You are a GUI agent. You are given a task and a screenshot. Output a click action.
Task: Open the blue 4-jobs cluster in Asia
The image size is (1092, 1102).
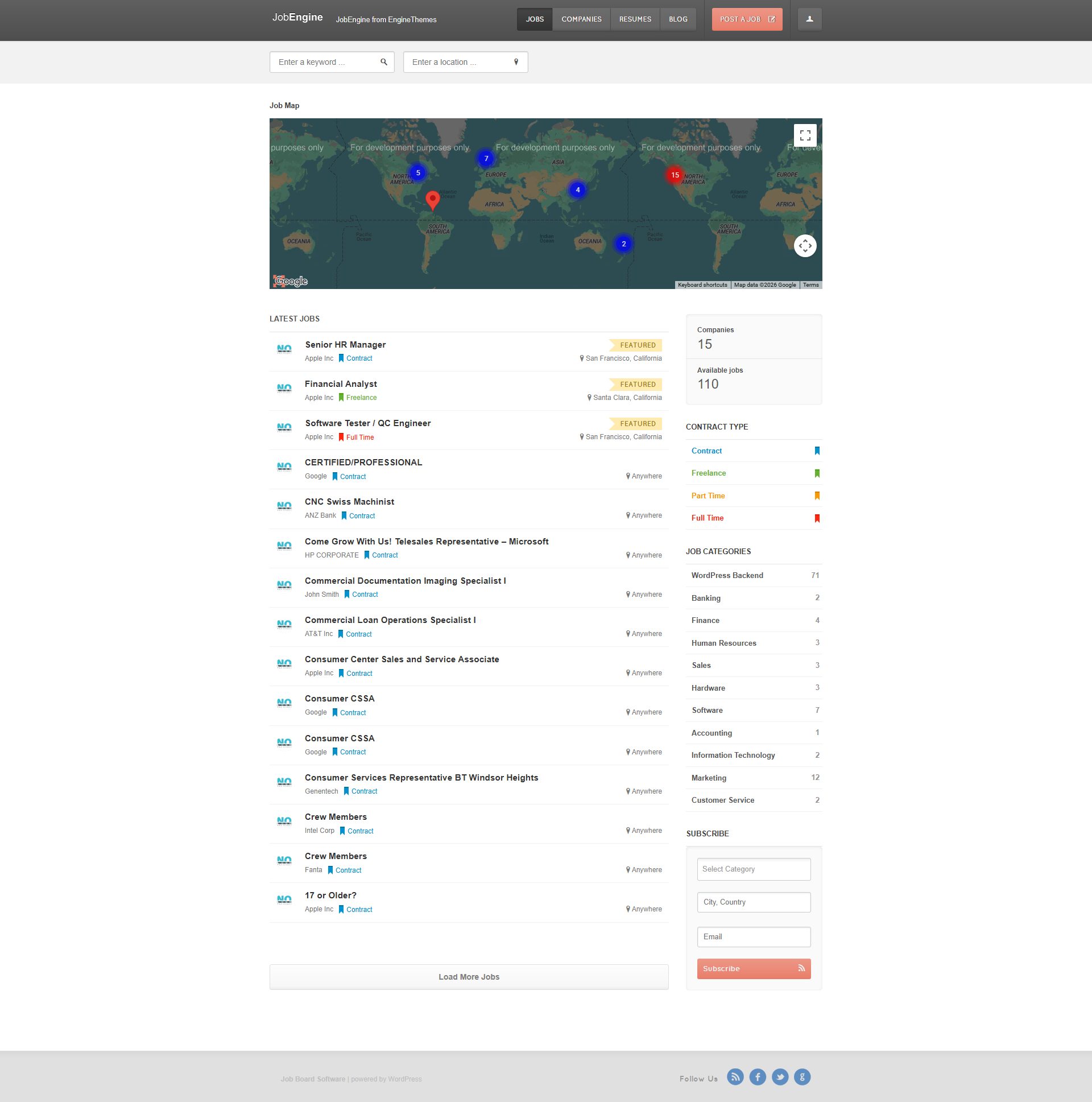pyautogui.click(x=578, y=190)
